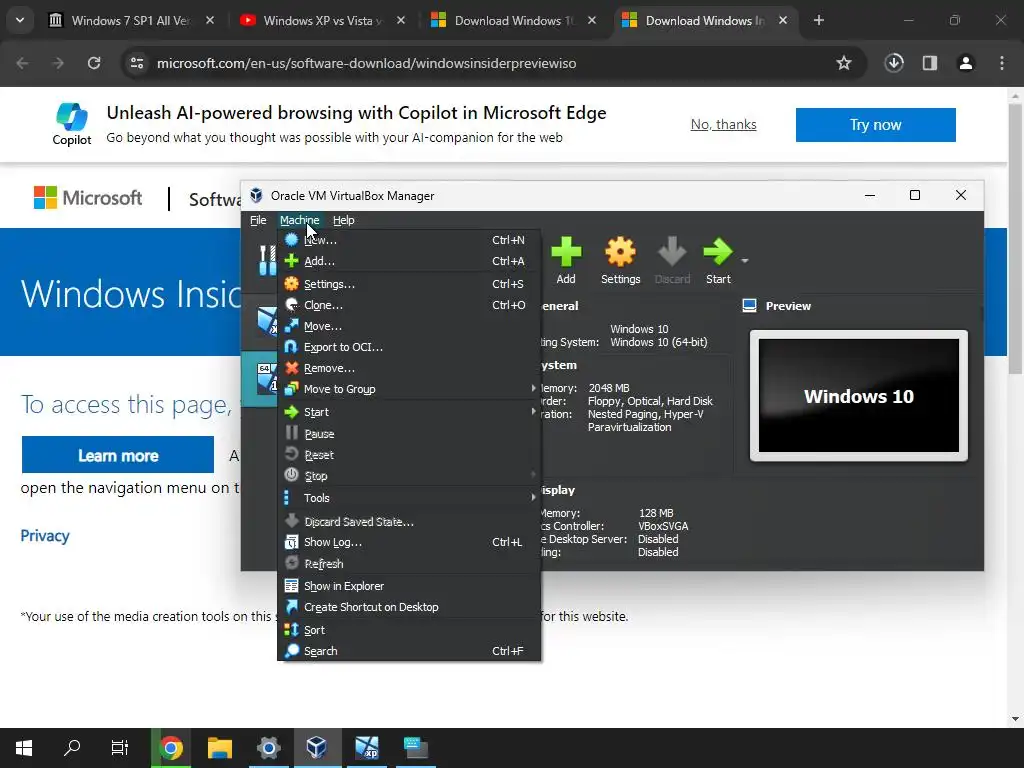Click the Chrome taskbar icon
The width and height of the screenshot is (1024, 768).
pyautogui.click(x=171, y=748)
